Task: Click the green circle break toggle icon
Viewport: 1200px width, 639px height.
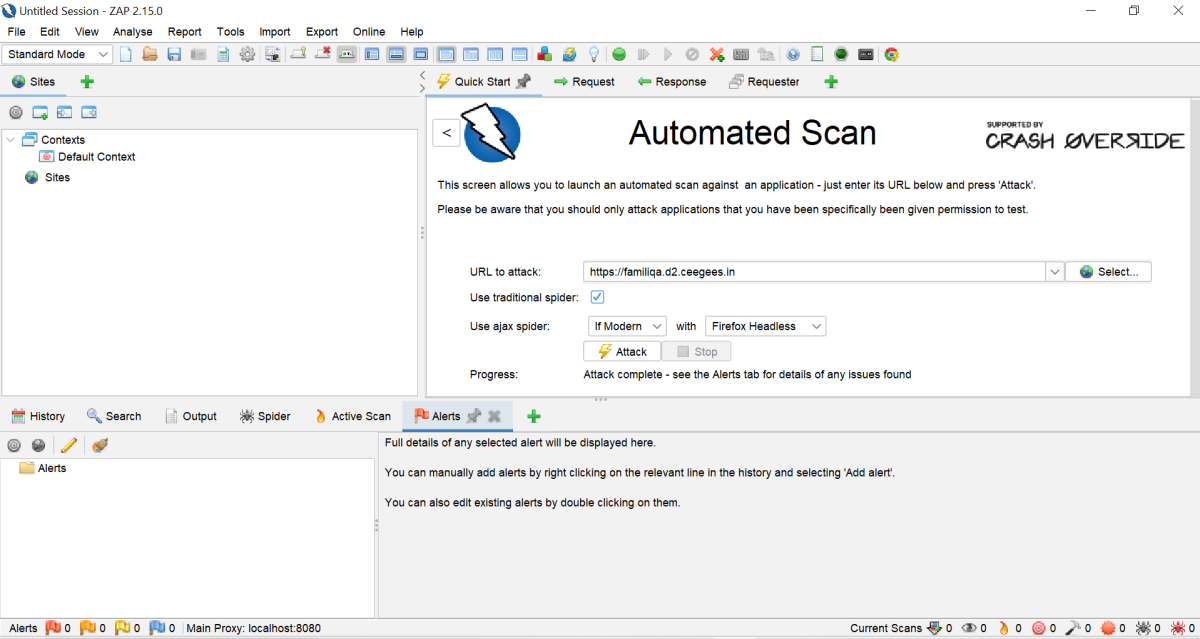Action: [619, 54]
